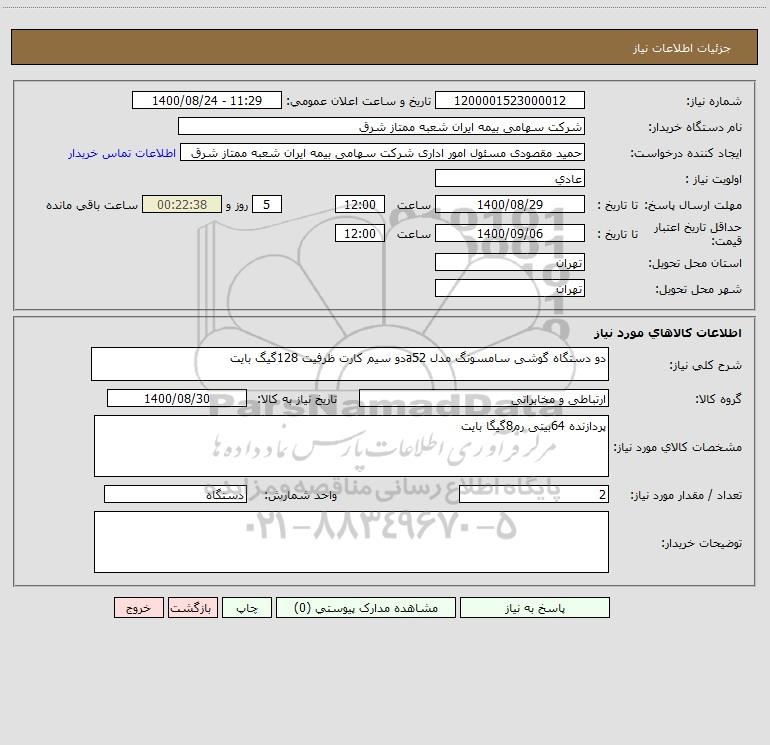Click label 'اولویت نیاز :'
770x745 pixels.
tap(714, 180)
